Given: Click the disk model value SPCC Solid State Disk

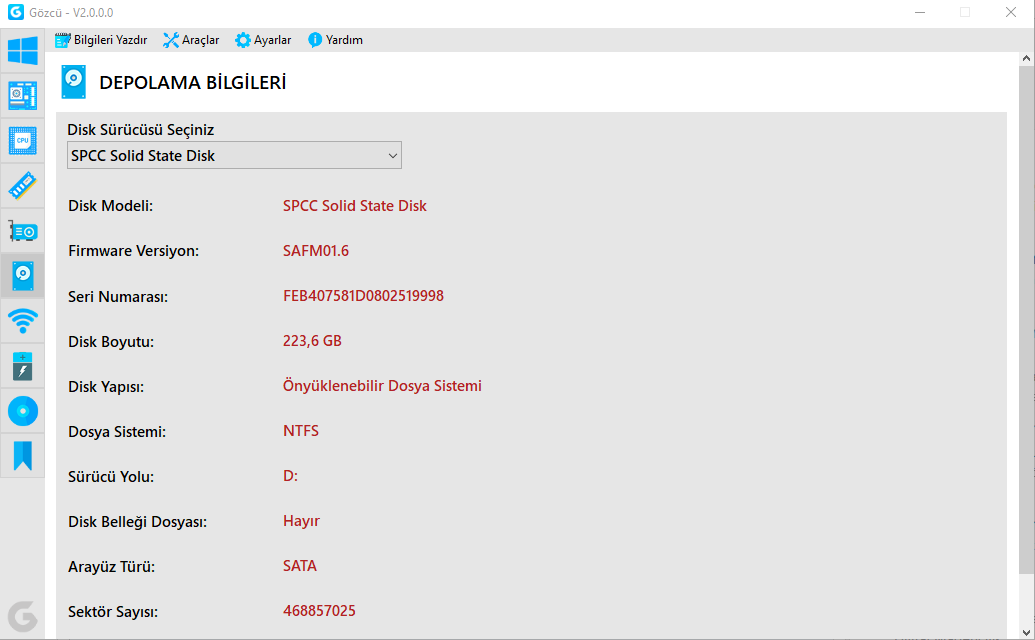Looking at the screenshot, I should [x=354, y=206].
